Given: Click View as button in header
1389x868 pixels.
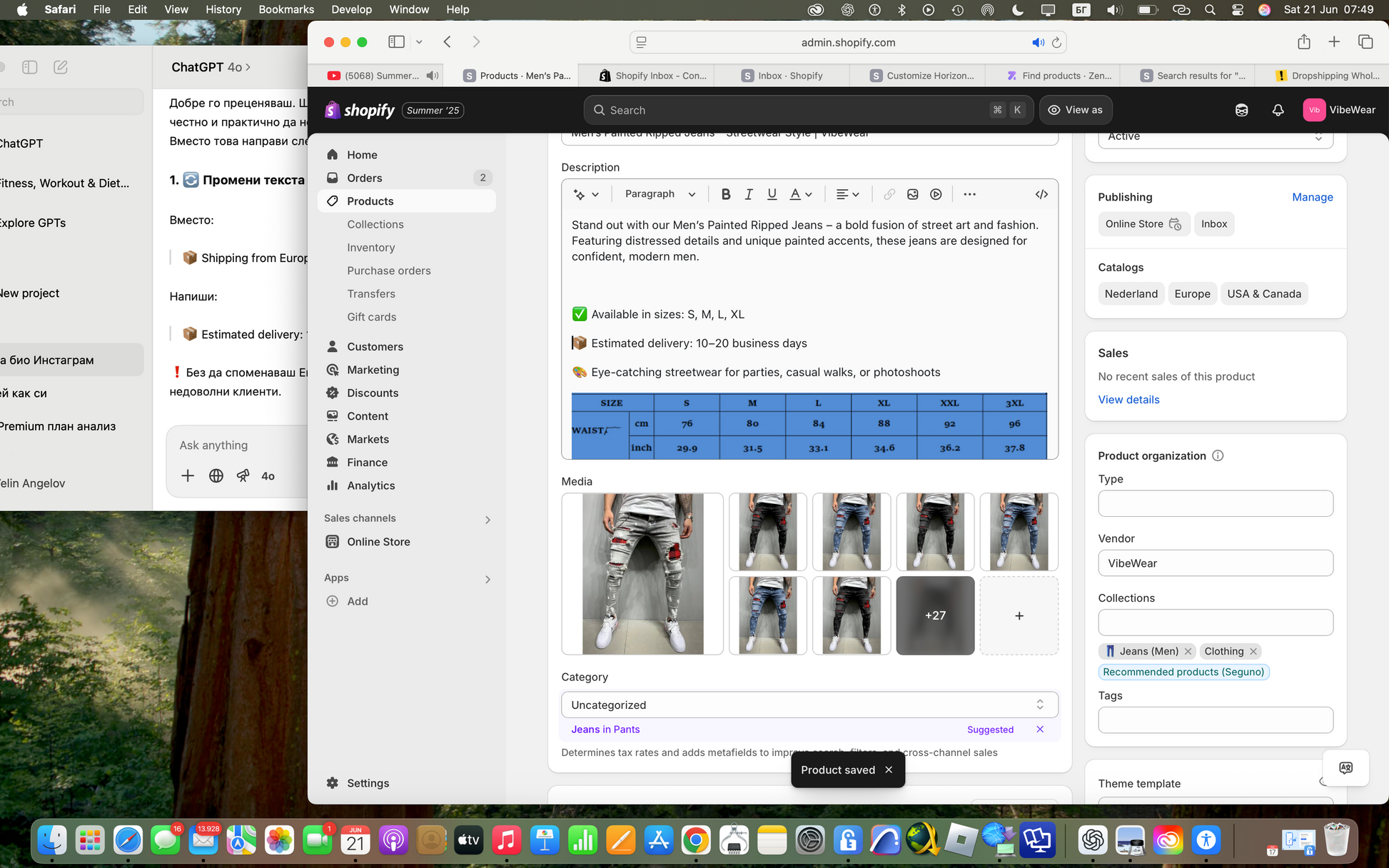Looking at the screenshot, I should (x=1075, y=110).
